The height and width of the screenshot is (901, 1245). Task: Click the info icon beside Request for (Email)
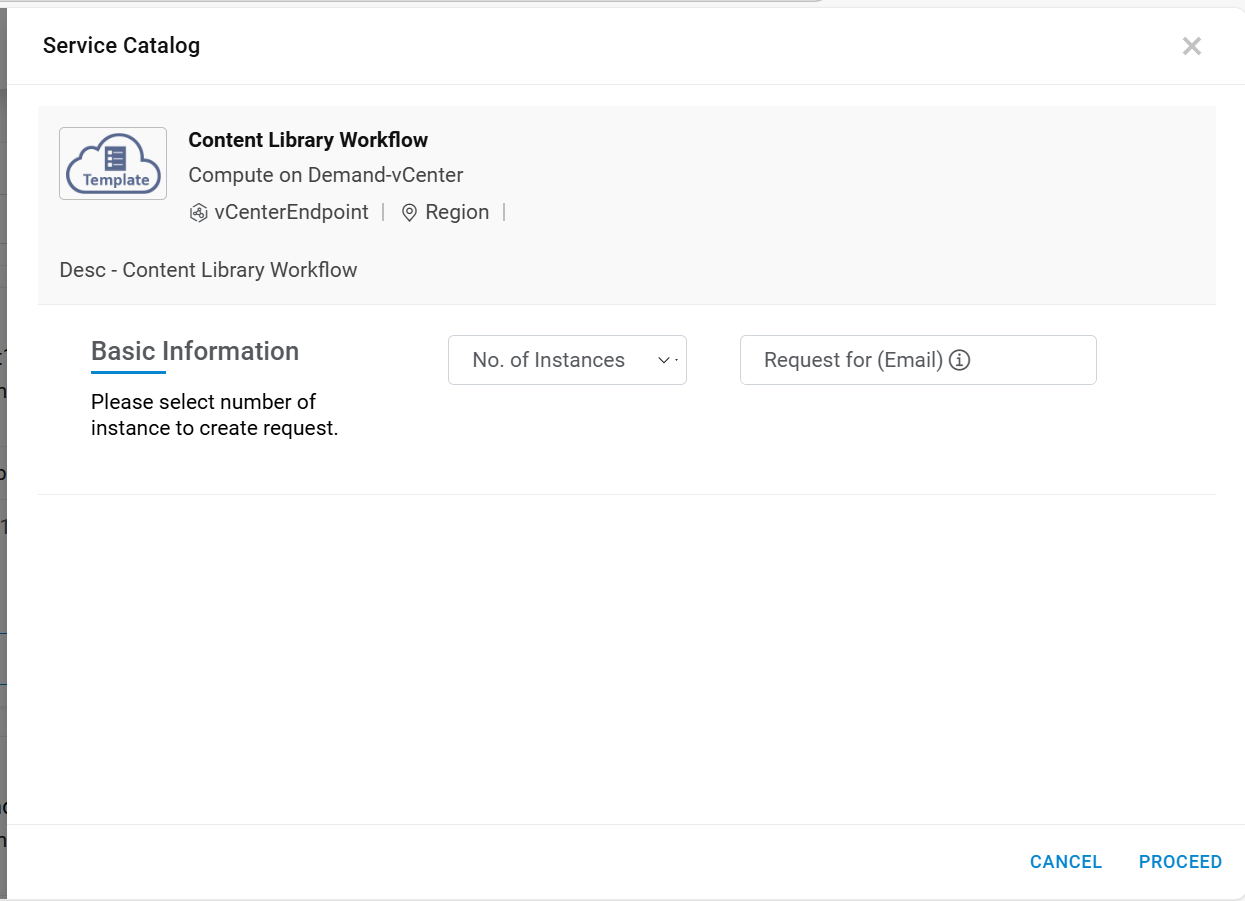click(x=960, y=360)
